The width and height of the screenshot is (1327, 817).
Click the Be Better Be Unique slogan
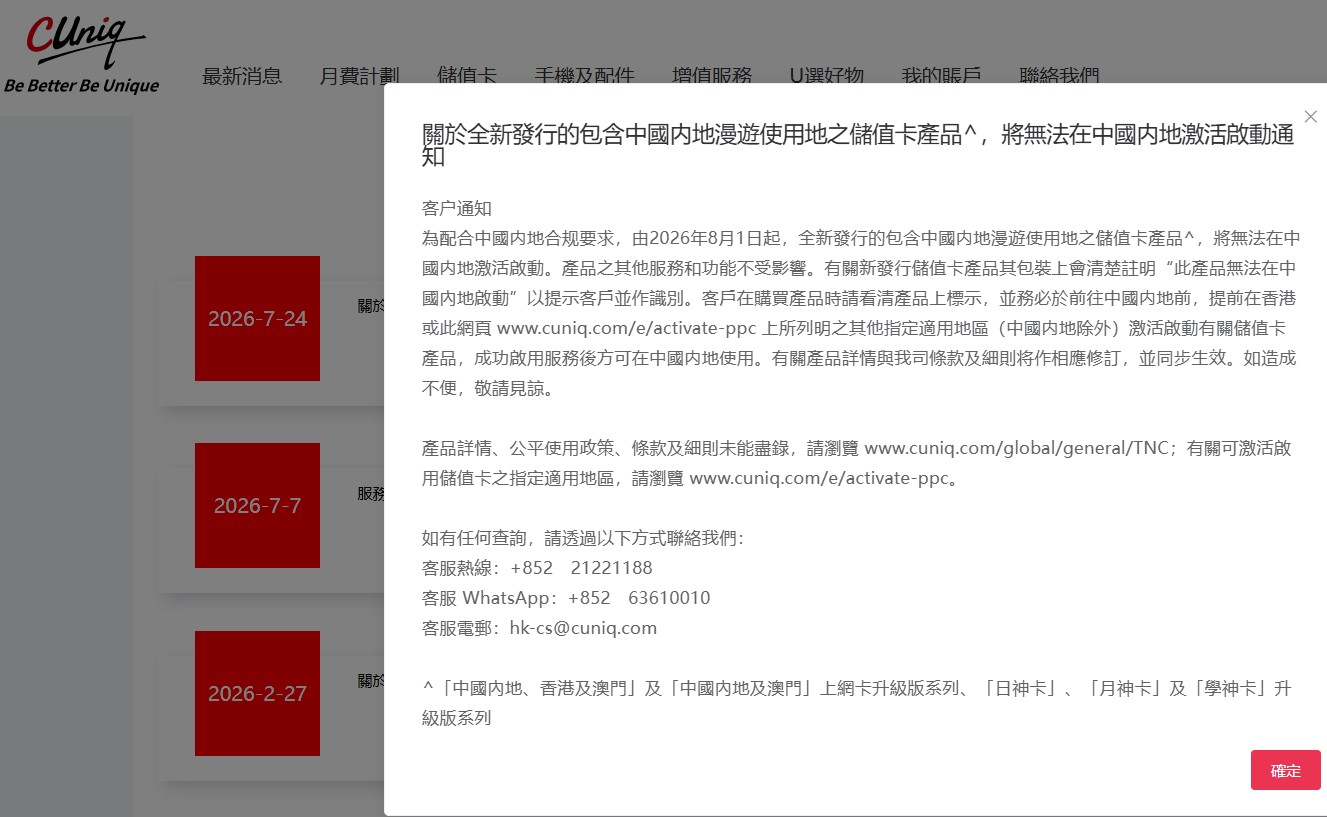coord(81,86)
